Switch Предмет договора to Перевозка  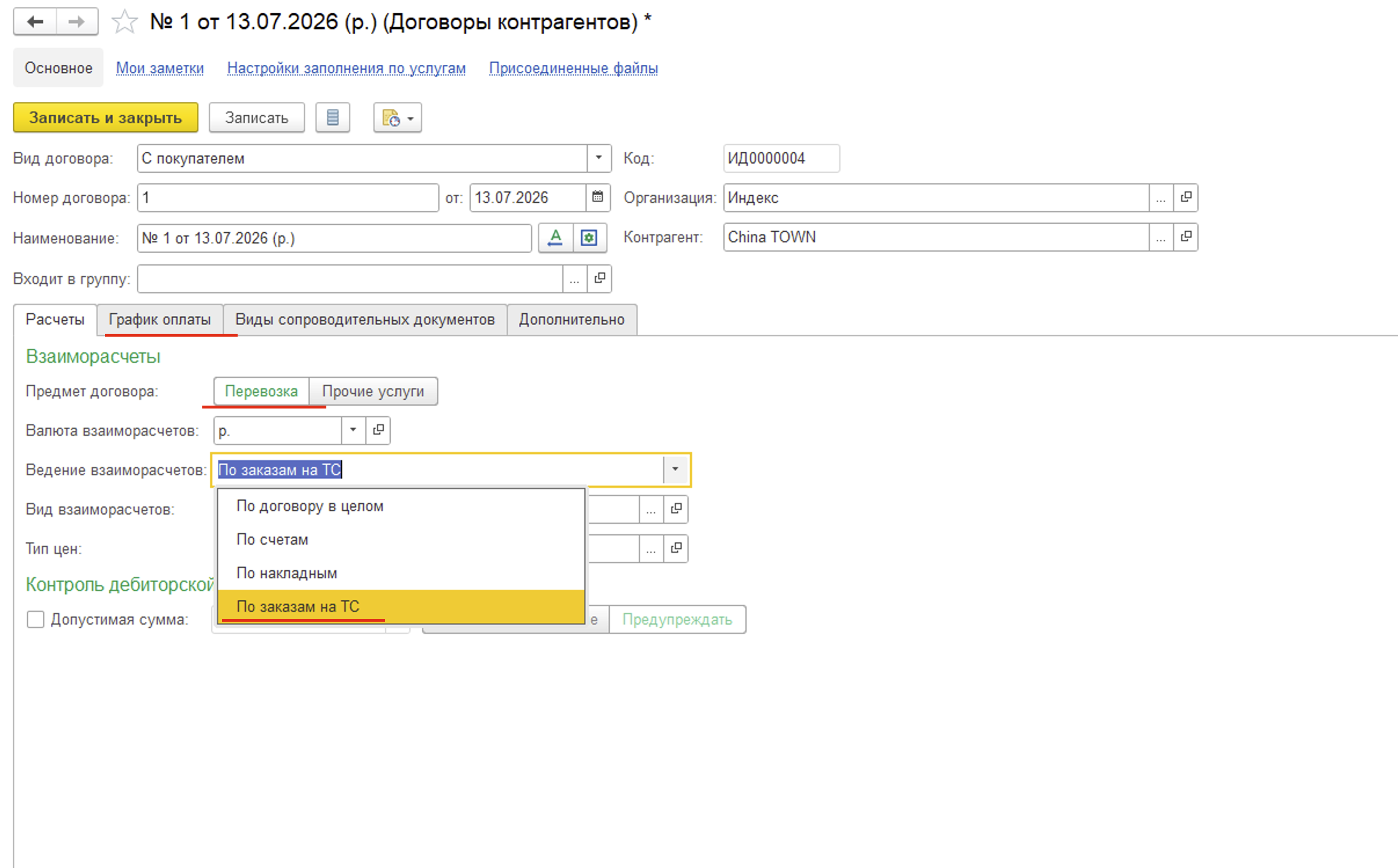[261, 391]
